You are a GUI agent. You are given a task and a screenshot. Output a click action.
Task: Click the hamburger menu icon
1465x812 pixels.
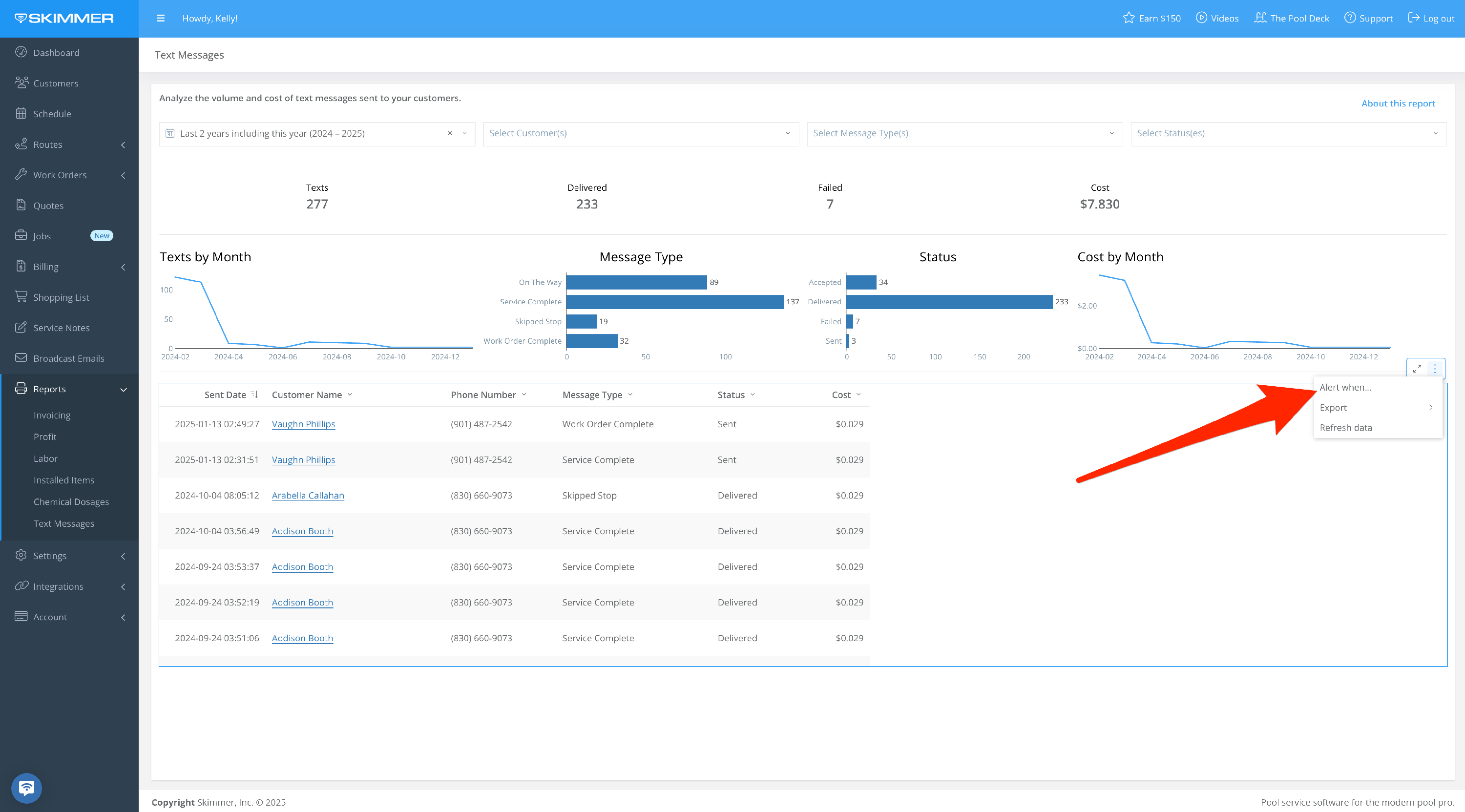click(160, 18)
